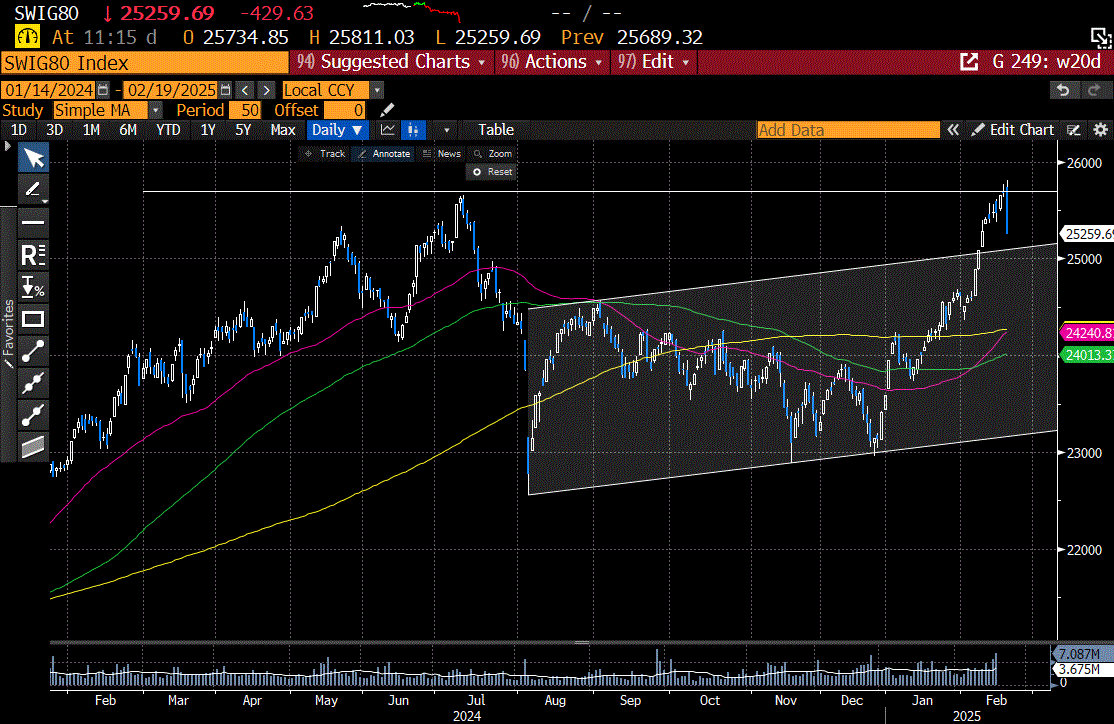Select Max time range
This screenshot has width=1114, height=724.
(283, 130)
